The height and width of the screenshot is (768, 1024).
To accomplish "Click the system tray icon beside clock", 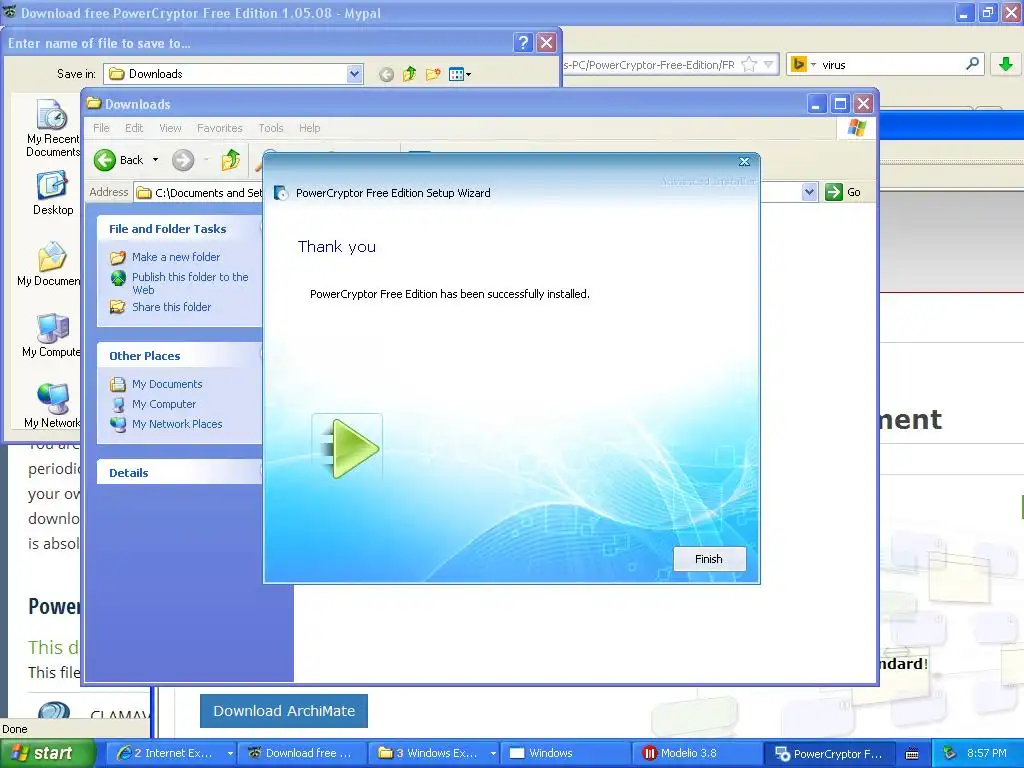I will tap(949, 753).
